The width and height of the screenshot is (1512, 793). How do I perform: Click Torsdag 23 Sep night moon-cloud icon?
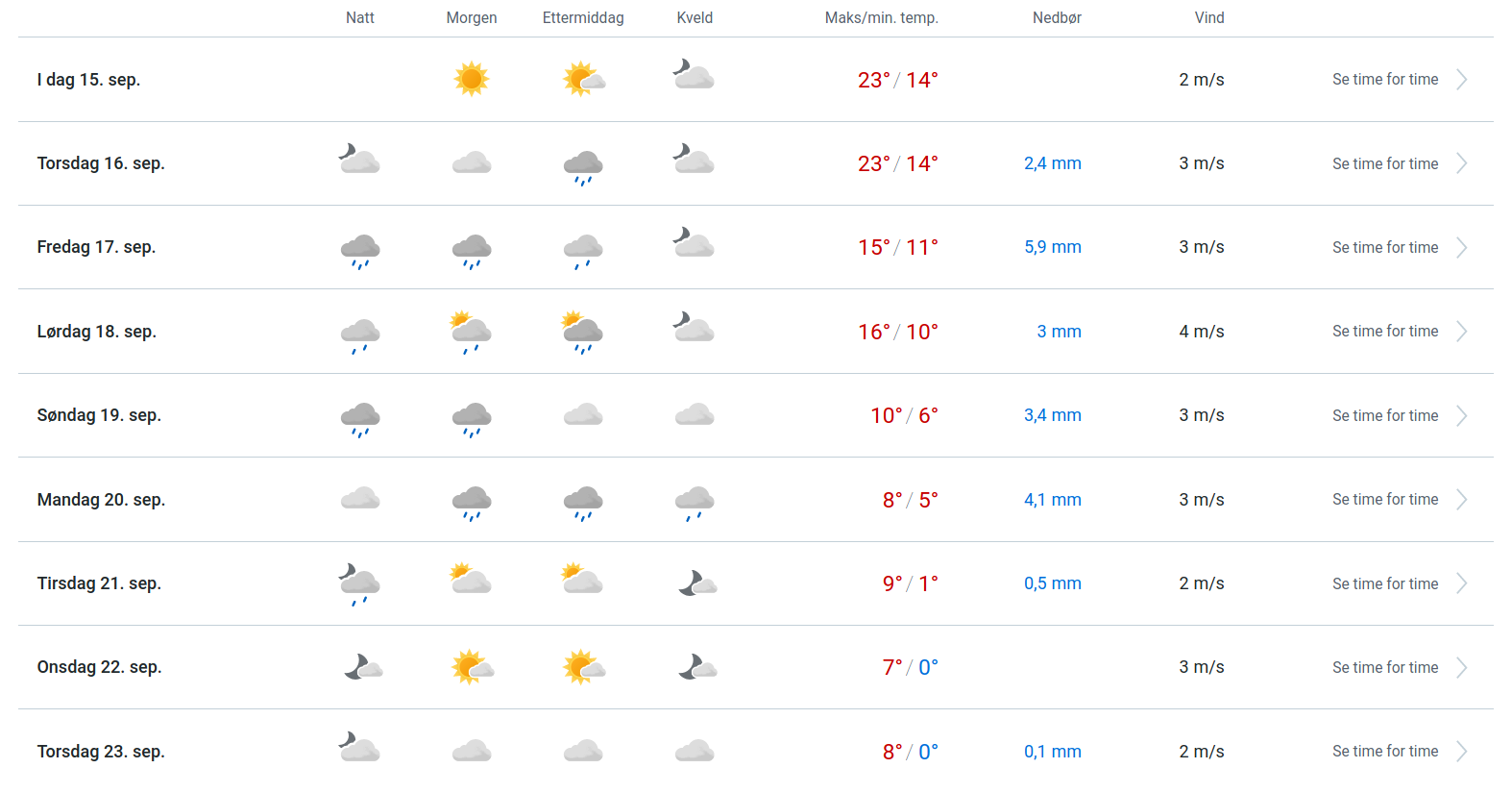(x=360, y=748)
